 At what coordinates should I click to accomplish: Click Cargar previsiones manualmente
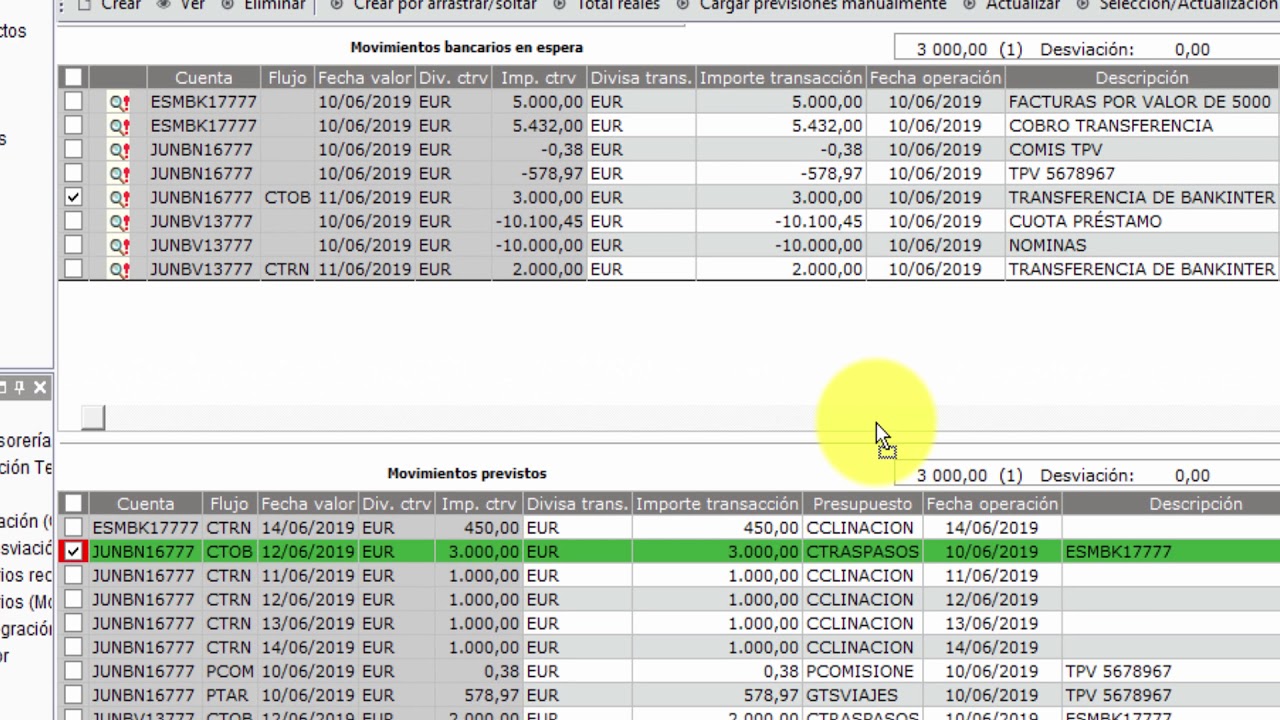(x=811, y=5)
